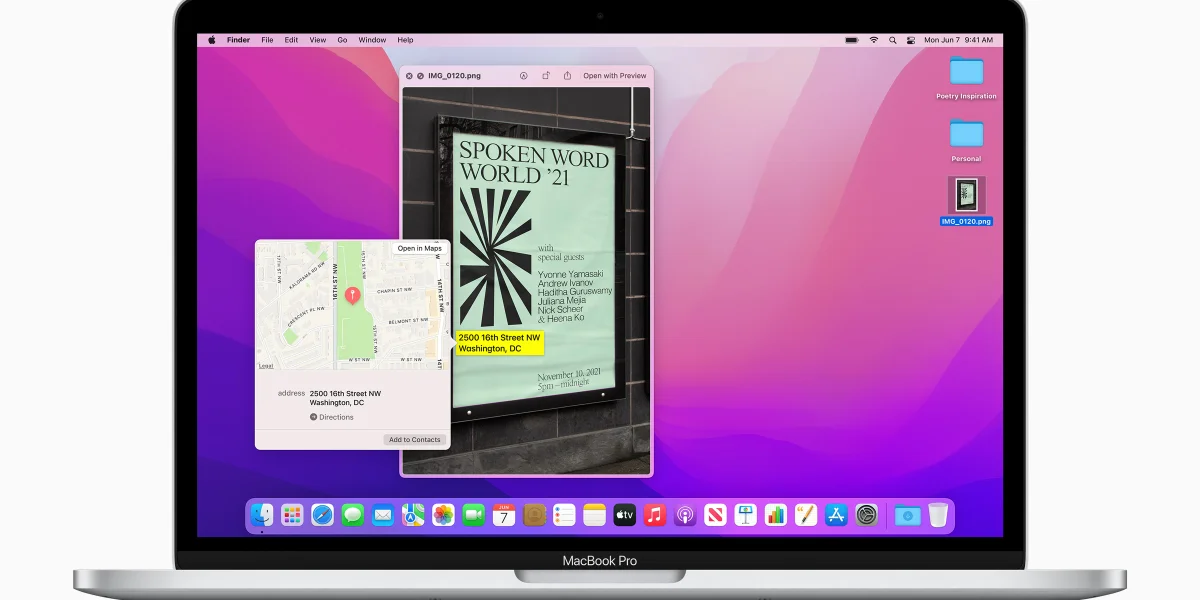The image size is (1200, 600).
Task: Open the Window menu
Action: [372, 40]
